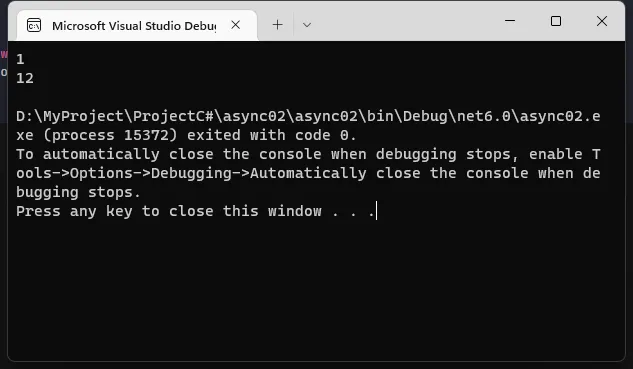Click the 'bugging stops.' line

[78, 192]
